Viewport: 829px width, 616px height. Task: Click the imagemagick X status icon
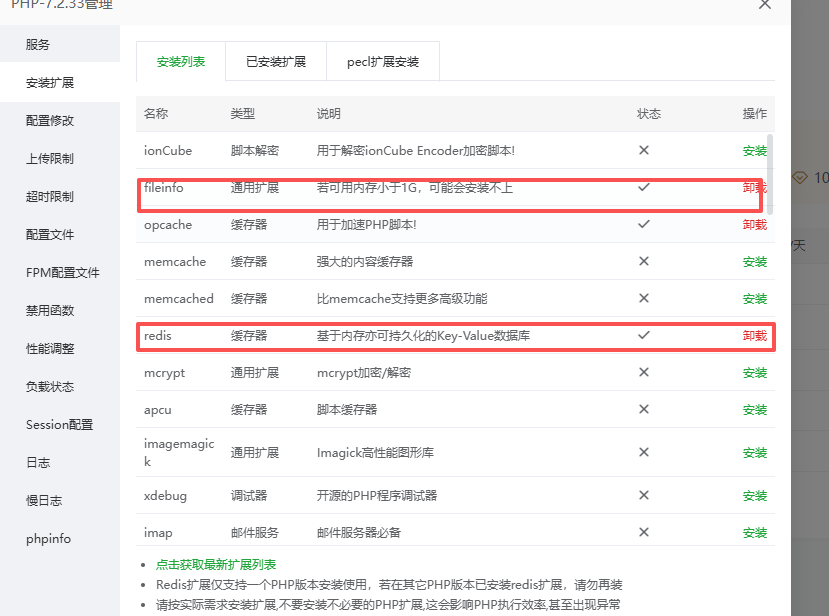(x=643, y=452)
